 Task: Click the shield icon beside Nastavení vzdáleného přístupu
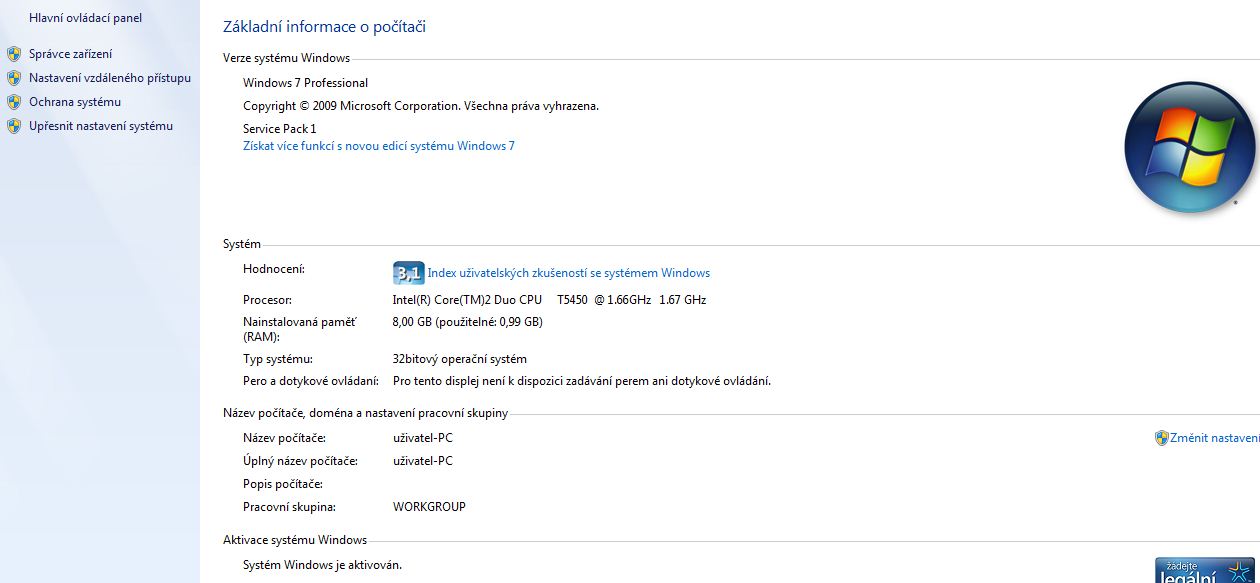14,78
